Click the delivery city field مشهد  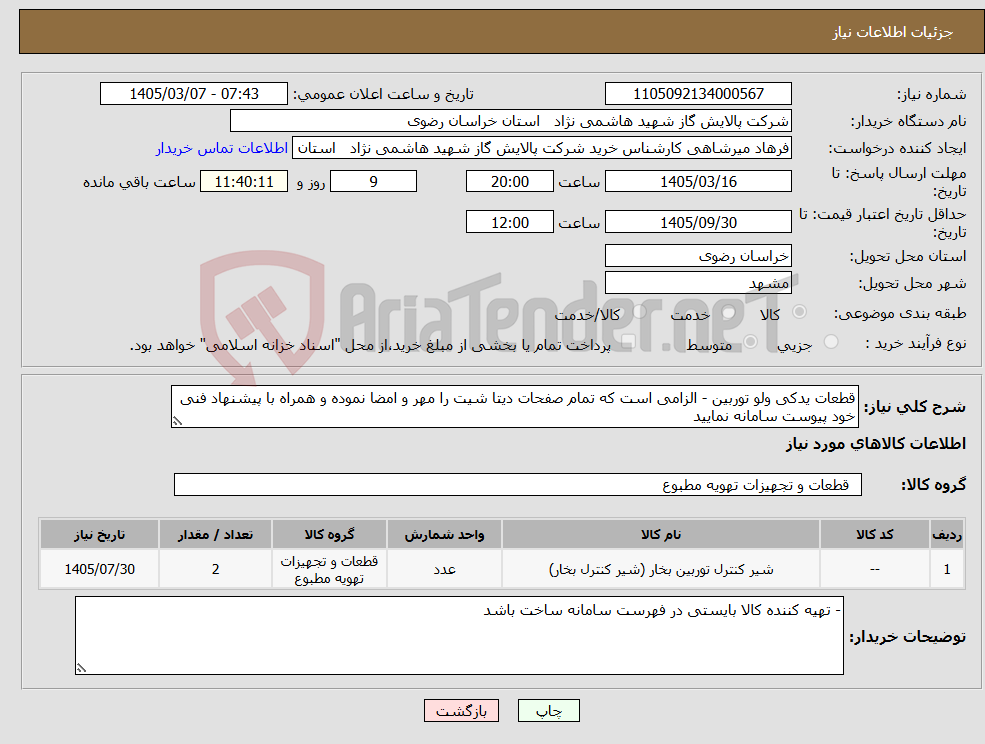click(x=698, y=283)
